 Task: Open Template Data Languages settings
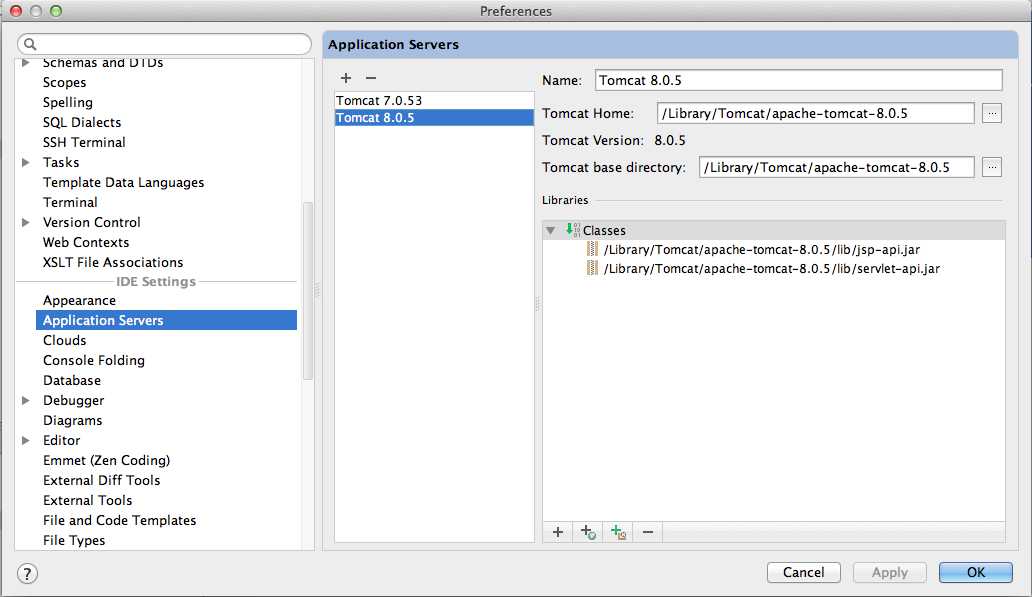[x=124, y=182]
